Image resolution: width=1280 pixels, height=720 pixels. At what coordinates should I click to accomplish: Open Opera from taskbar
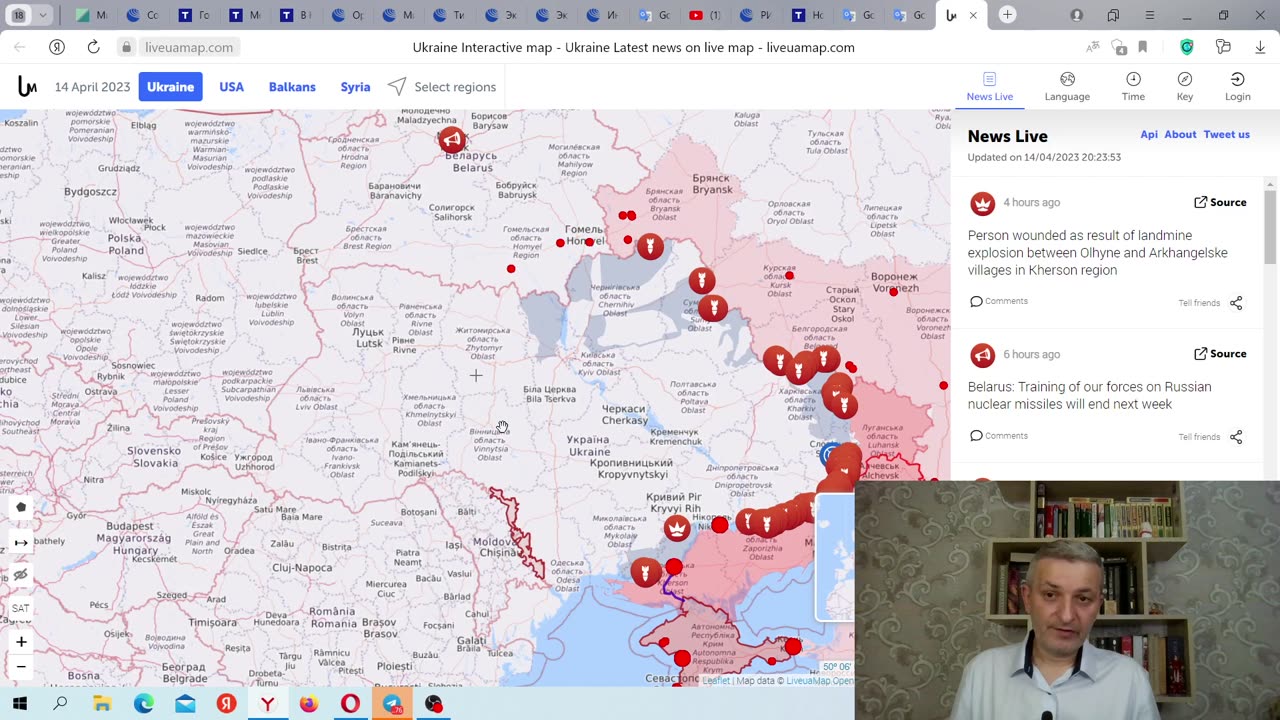(x=350, y=704)
